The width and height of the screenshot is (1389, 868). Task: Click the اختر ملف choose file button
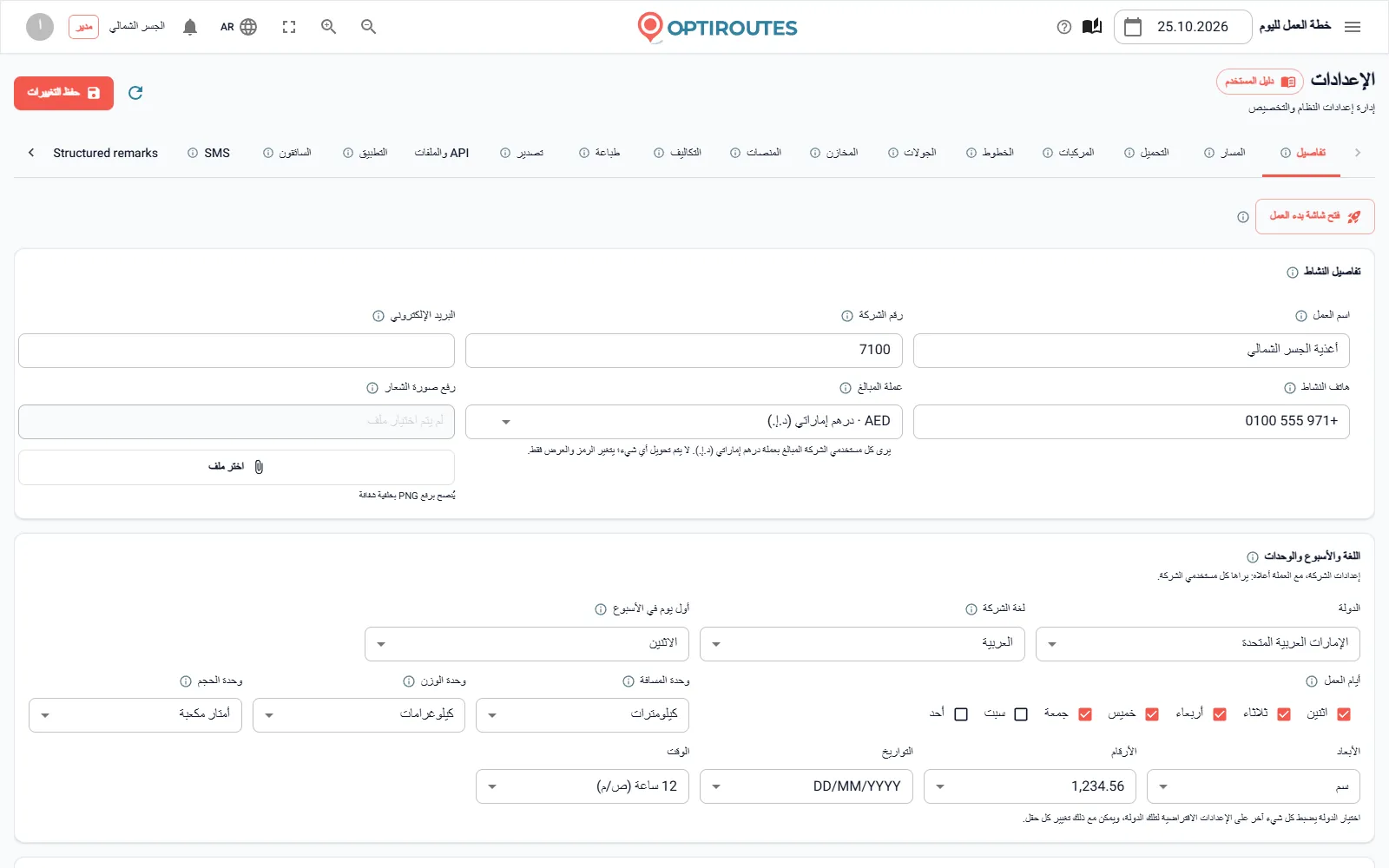point(236,467)
